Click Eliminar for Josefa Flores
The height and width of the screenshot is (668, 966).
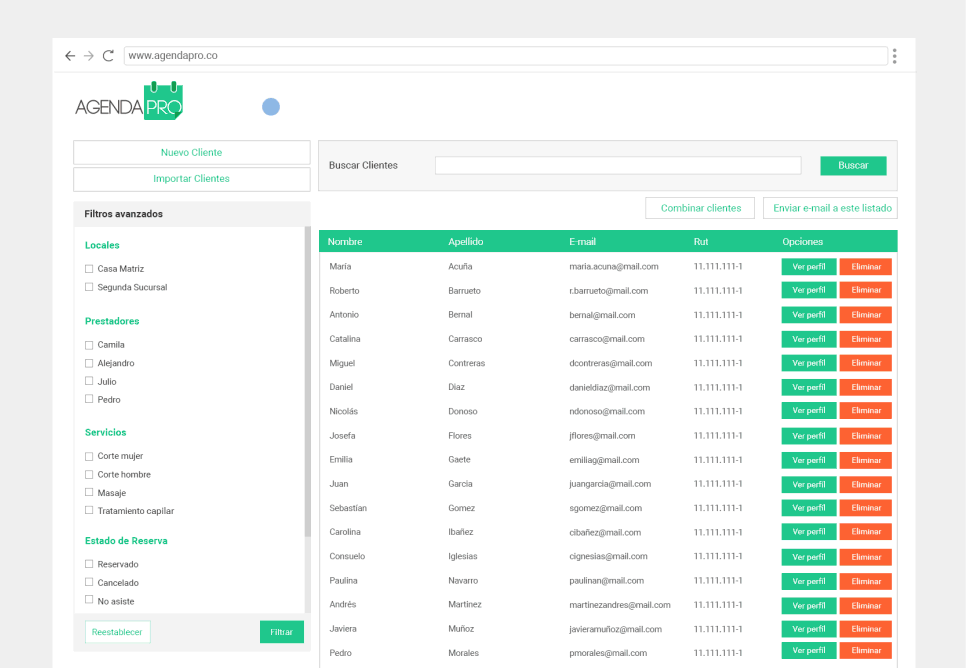coord(866,436)
